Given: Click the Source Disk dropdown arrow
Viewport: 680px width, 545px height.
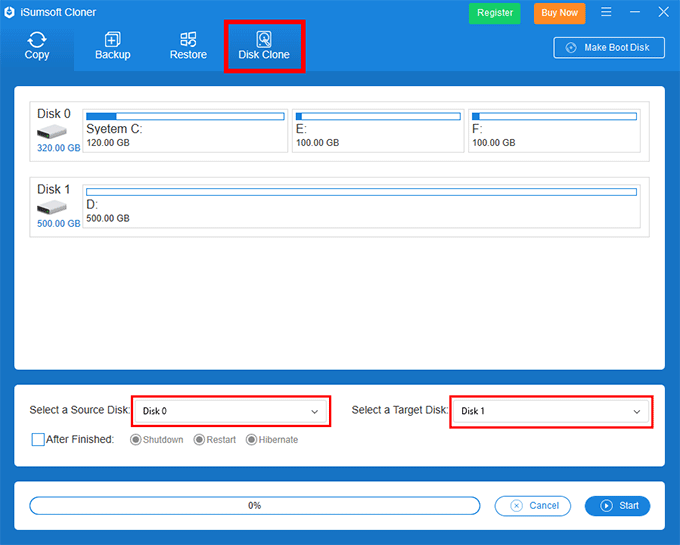Looking at the screenshot, I should [314, 411].
